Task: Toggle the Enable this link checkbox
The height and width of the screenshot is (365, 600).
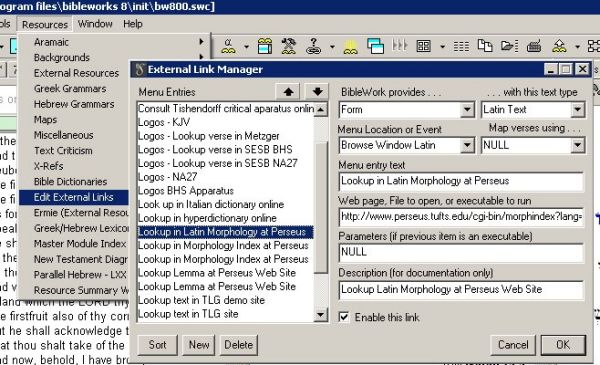Action: (x=344, y=317)
